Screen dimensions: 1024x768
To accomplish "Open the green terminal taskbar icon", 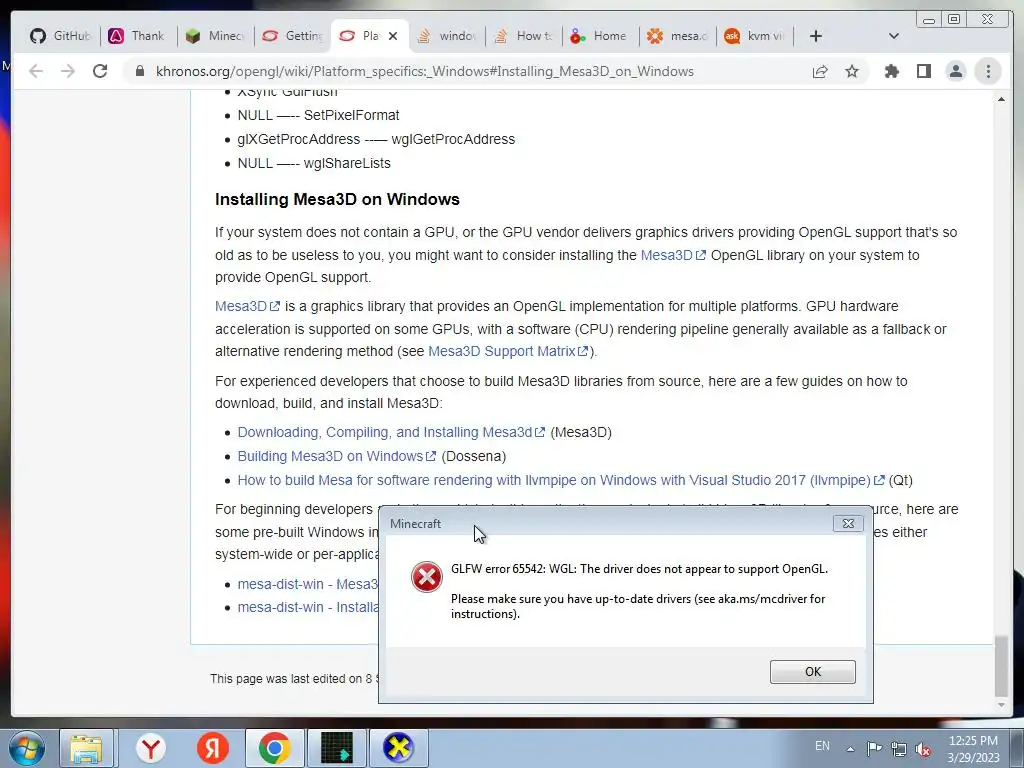I will coord(337,748).
